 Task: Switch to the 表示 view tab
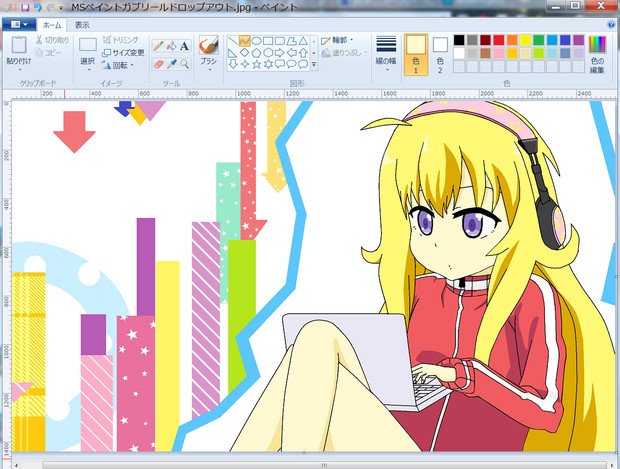(x=82, y=25)
